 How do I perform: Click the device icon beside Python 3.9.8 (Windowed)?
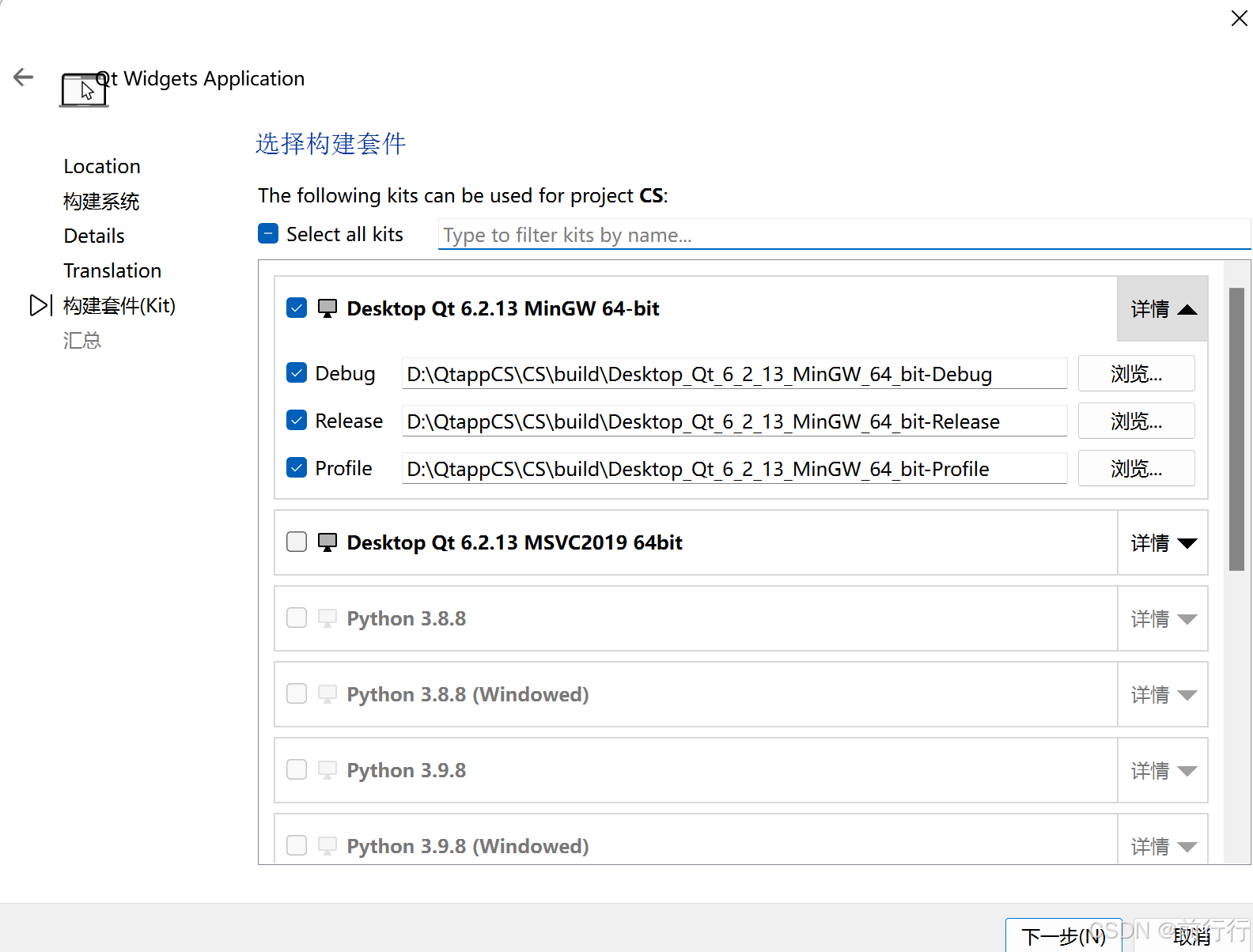[327, 846]
